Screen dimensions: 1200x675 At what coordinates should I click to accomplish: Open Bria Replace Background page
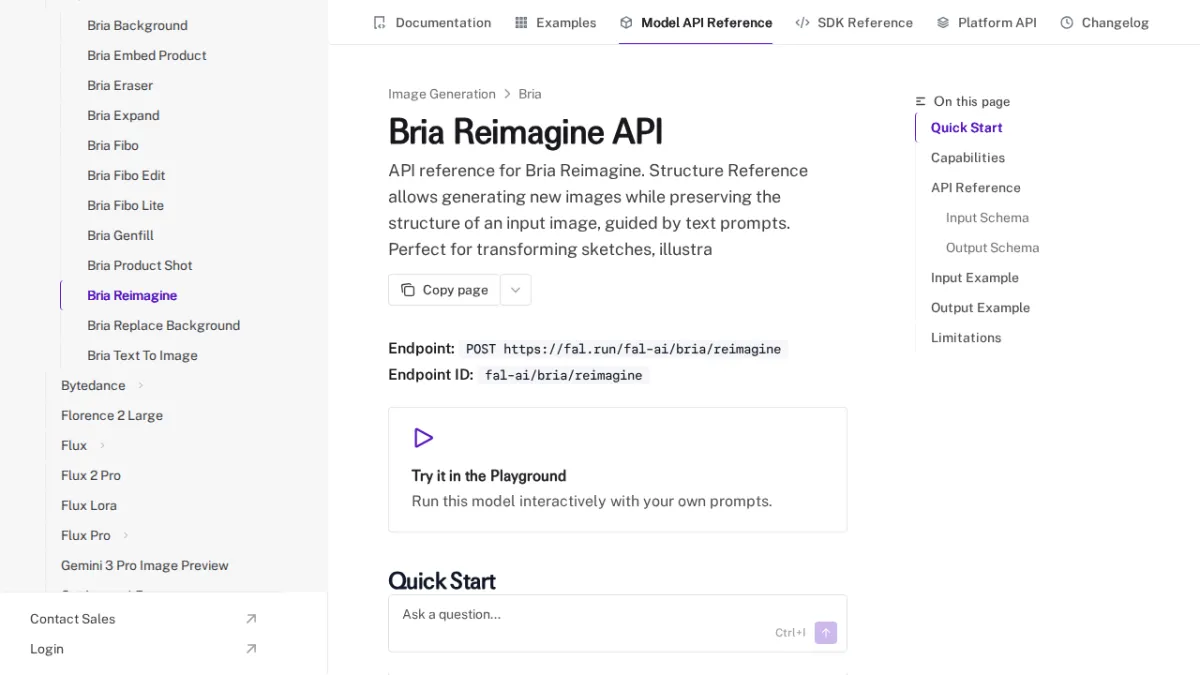pyautogui.click(x=163, y=325)
